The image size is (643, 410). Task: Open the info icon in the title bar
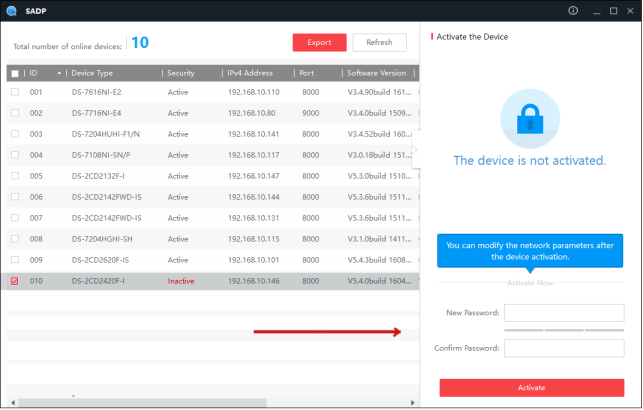[x=573, y=11]
